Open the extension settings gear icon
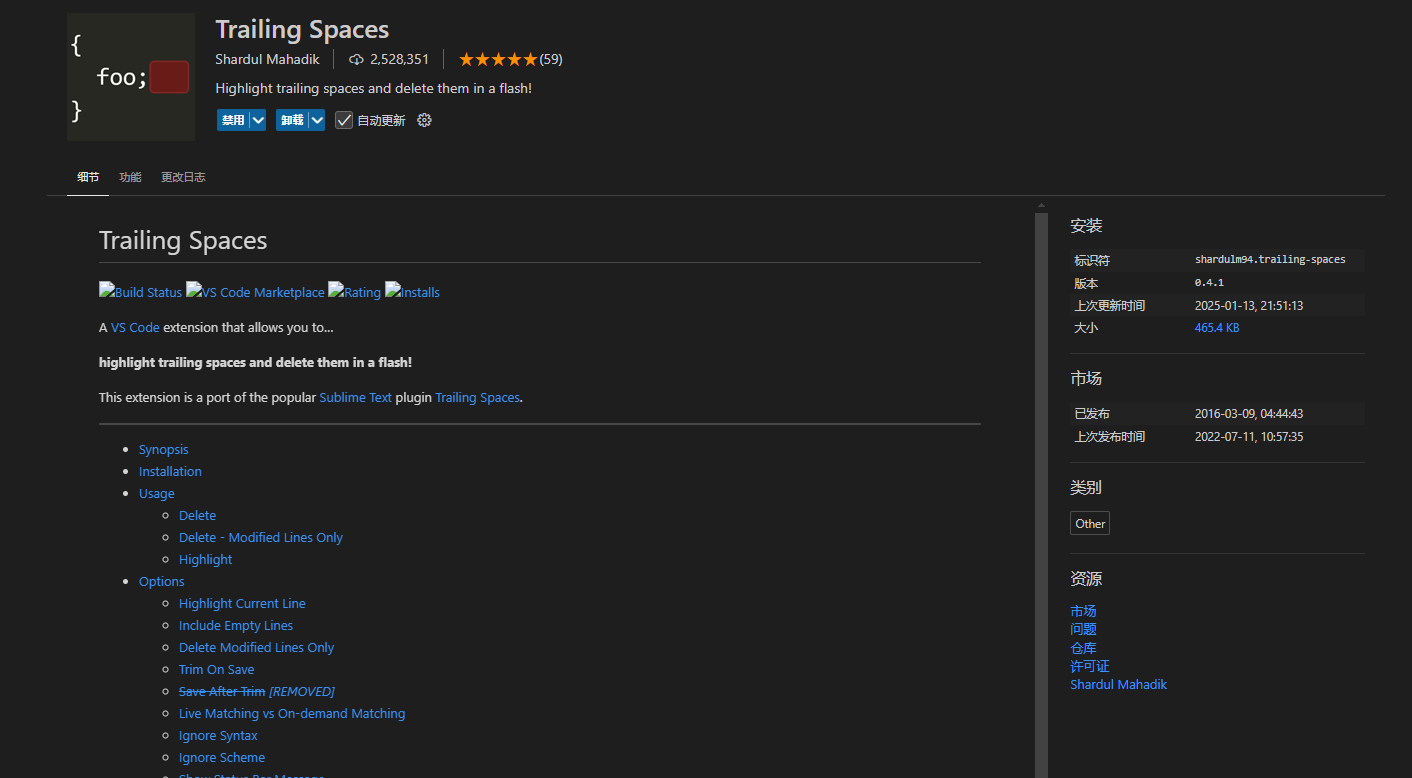The width and height of the screenshot is (1412, 778). tap(424, 120)
